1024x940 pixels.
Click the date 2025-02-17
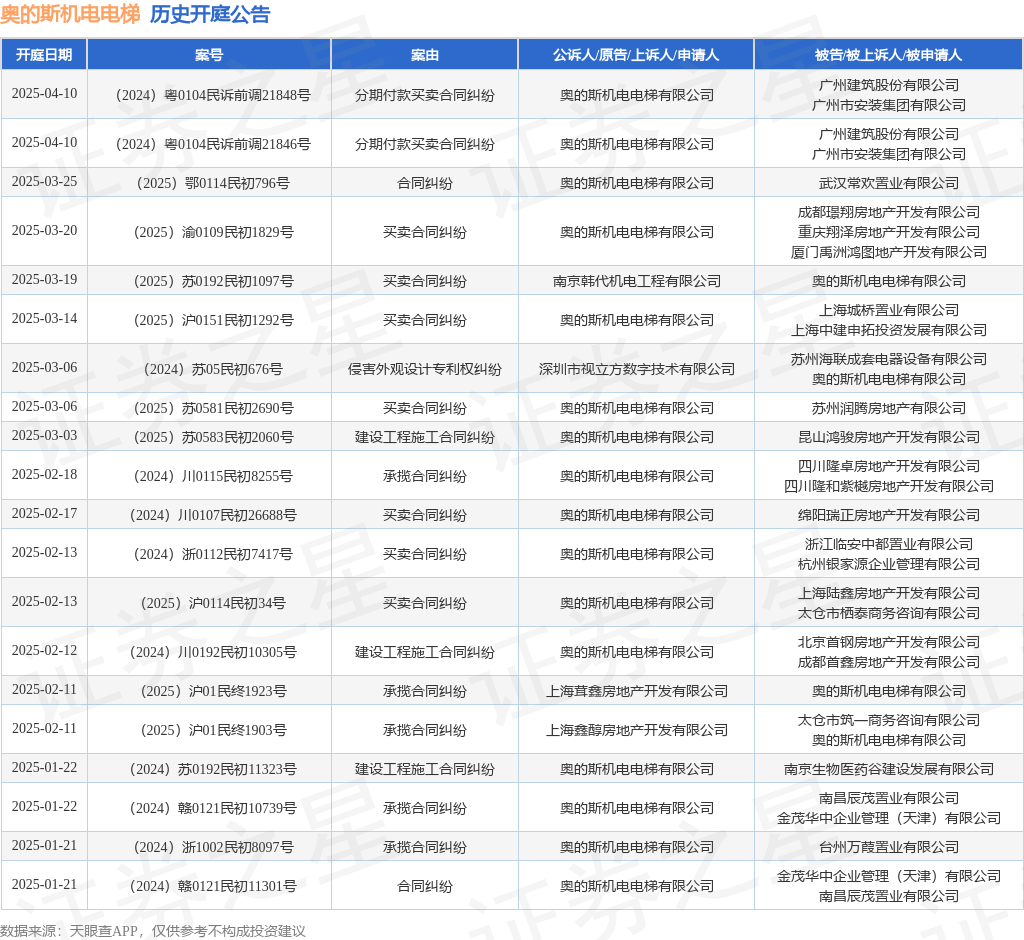44,514
